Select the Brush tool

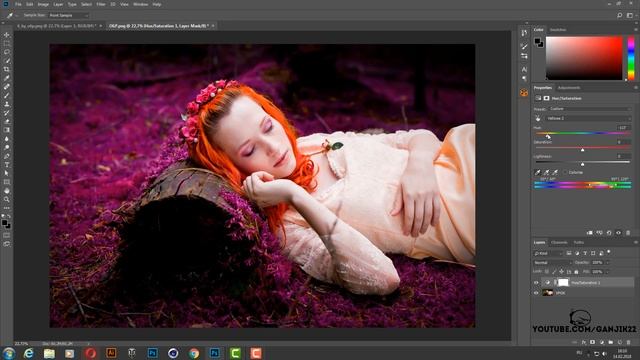(x=7, y=96)
